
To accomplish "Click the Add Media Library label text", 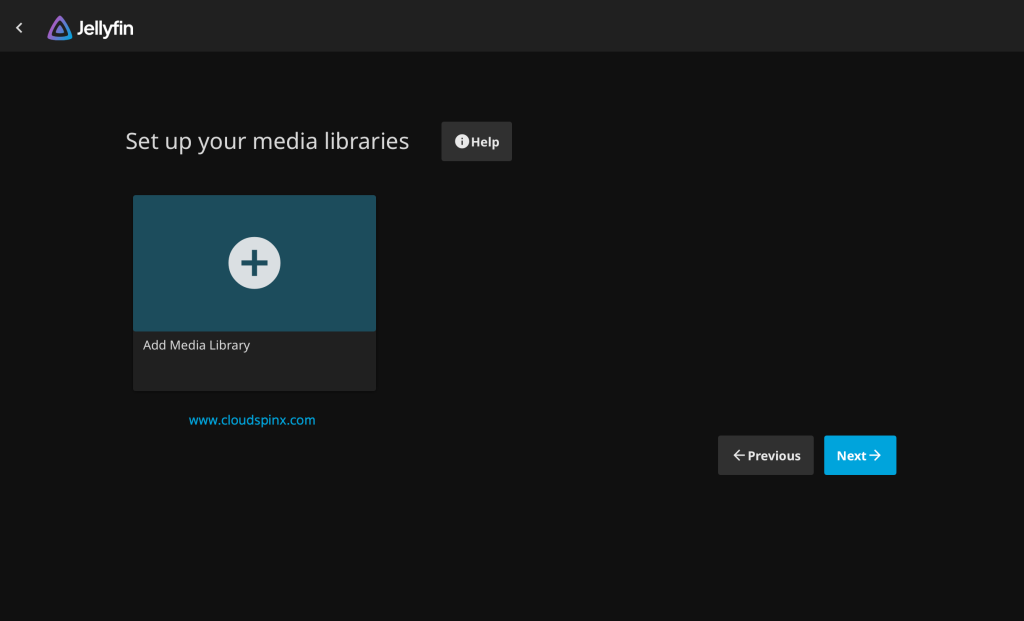I will 196,344.
